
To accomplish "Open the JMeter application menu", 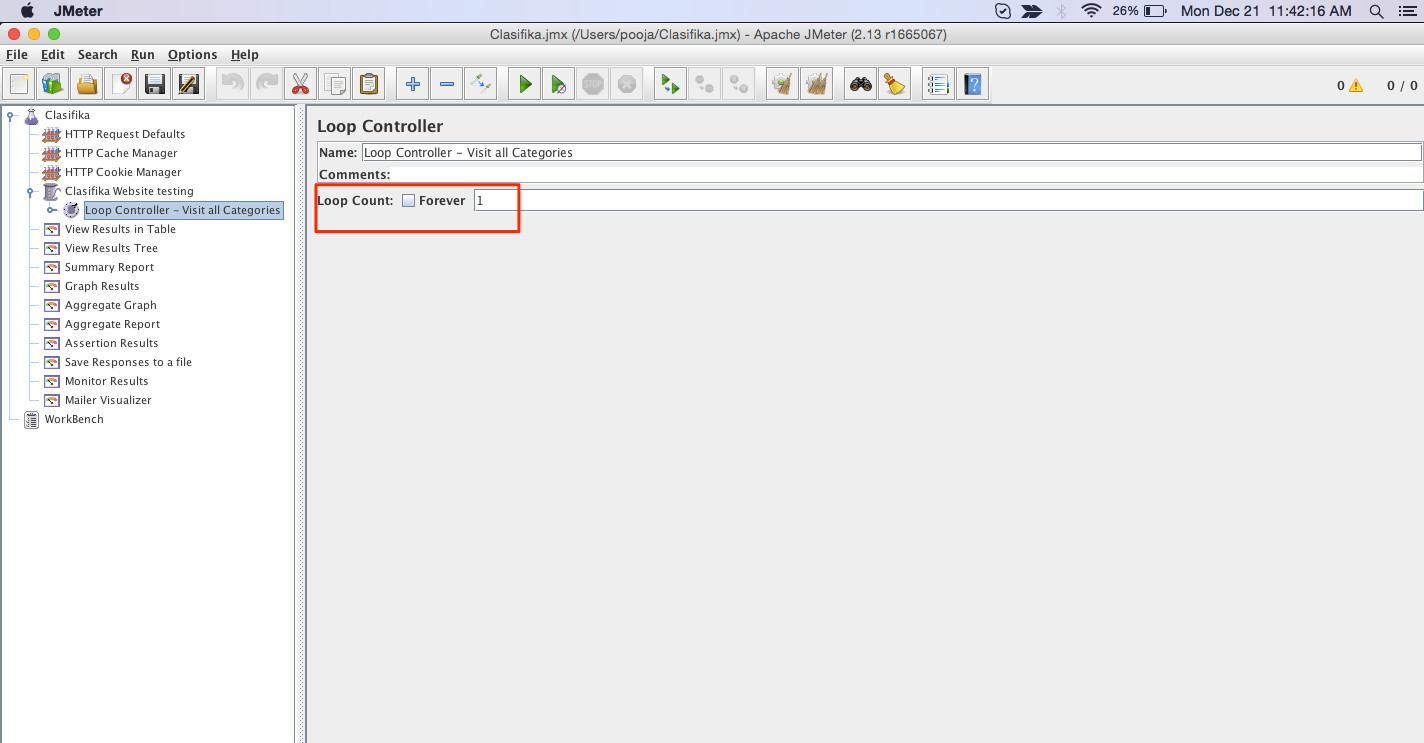I will (78, 11).
